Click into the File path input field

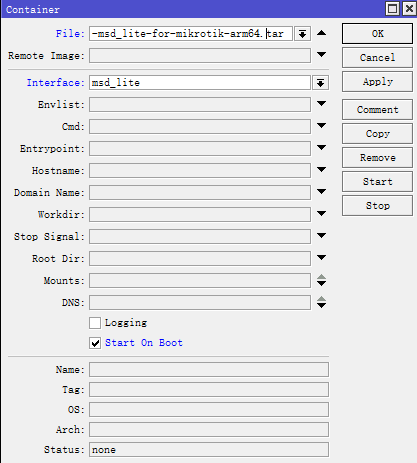pyautogui.click(x=191, y=34)
